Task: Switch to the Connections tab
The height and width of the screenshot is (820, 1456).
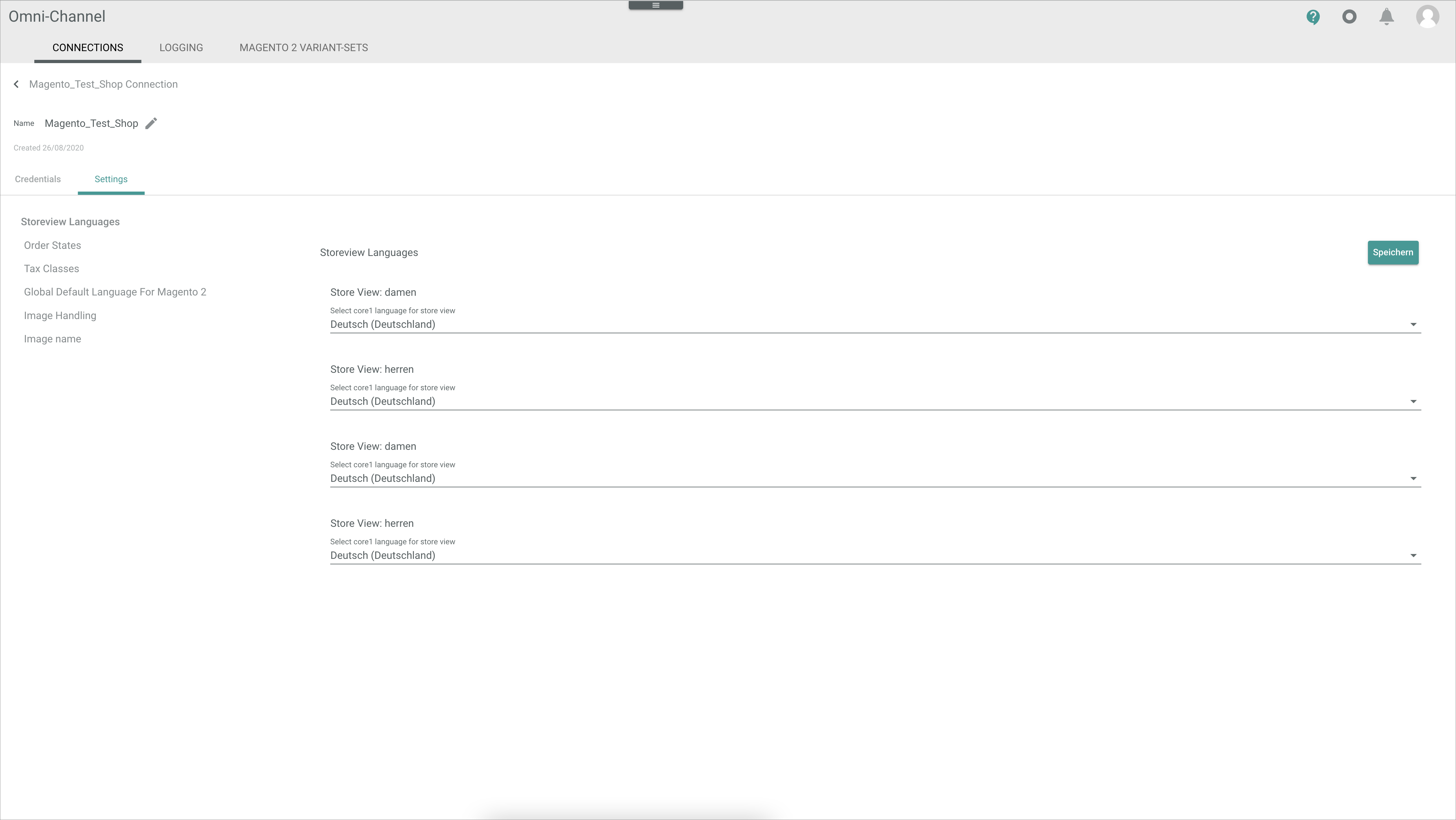Action: [x=88, y=48]
